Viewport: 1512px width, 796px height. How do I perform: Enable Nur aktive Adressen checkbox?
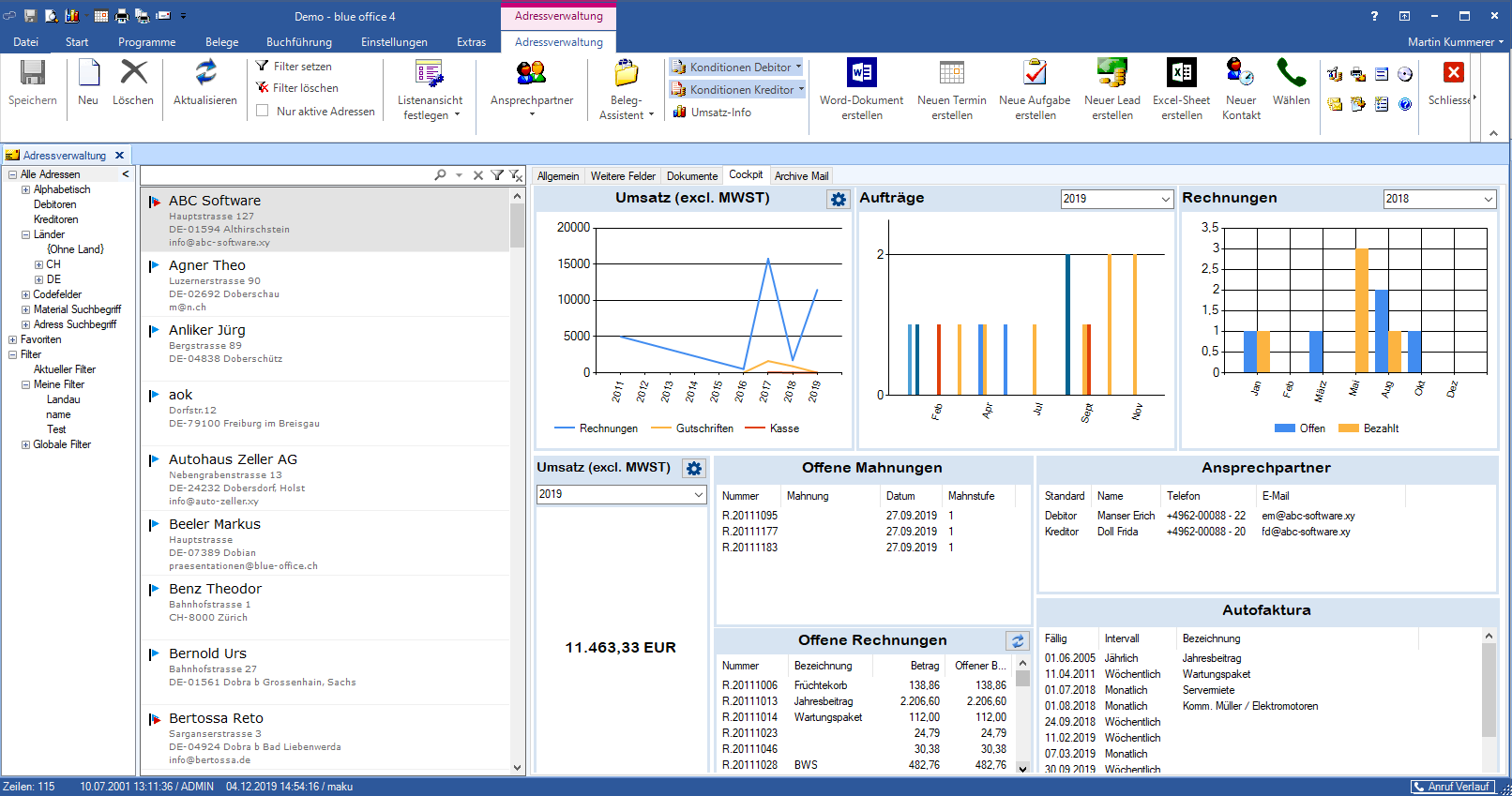(x=263, y=111)
